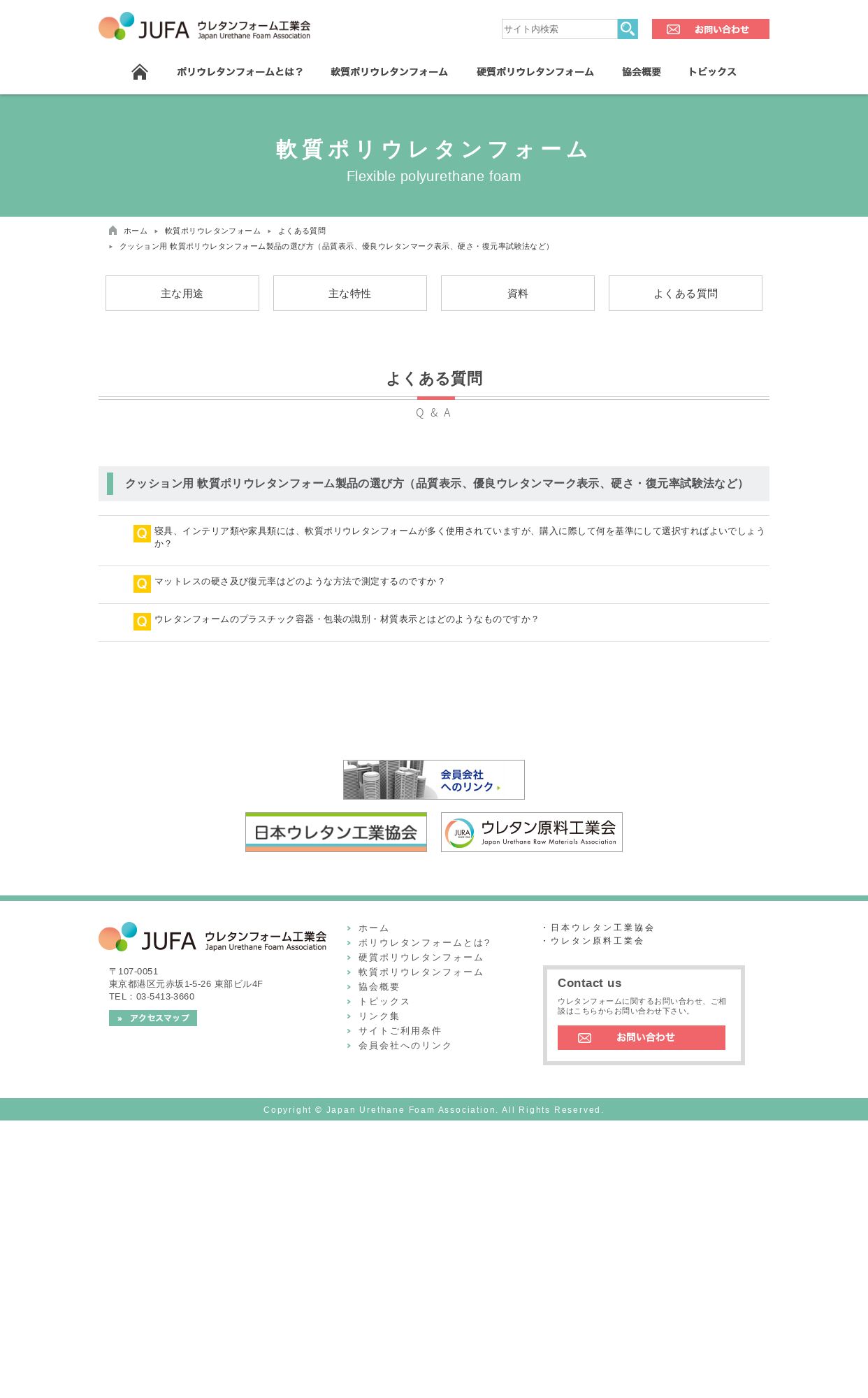Click footer link 協会概要
The height and width of the screenshot is (1398, 868).
point(379,987)
